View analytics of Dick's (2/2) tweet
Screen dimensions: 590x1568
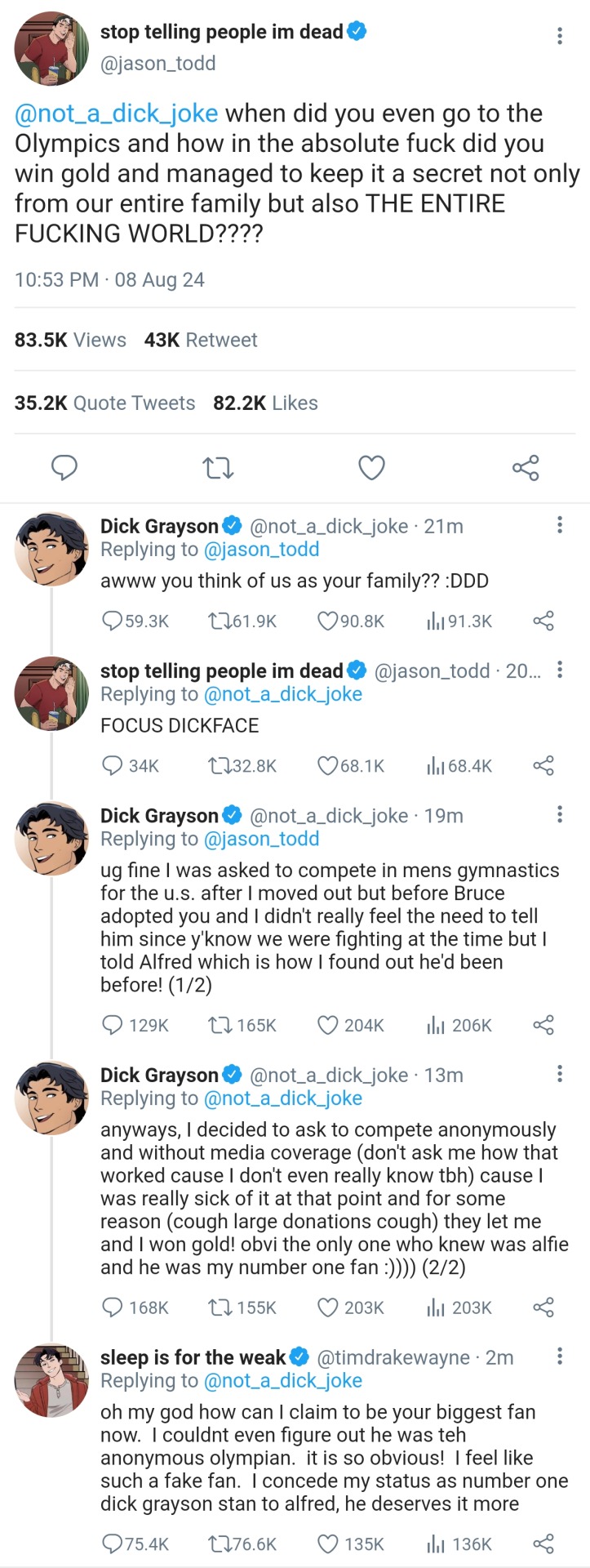pyautogui.click(x=436, y=1307)
